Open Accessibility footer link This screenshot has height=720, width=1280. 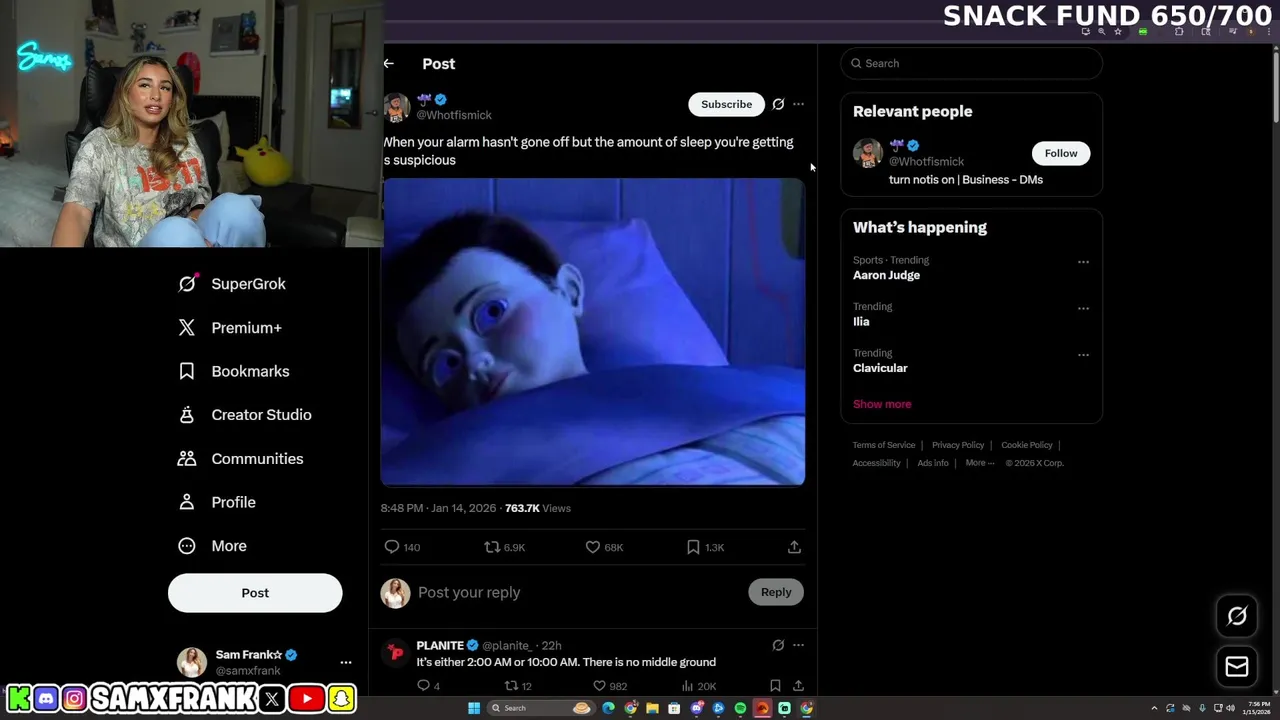coord(877,463)
